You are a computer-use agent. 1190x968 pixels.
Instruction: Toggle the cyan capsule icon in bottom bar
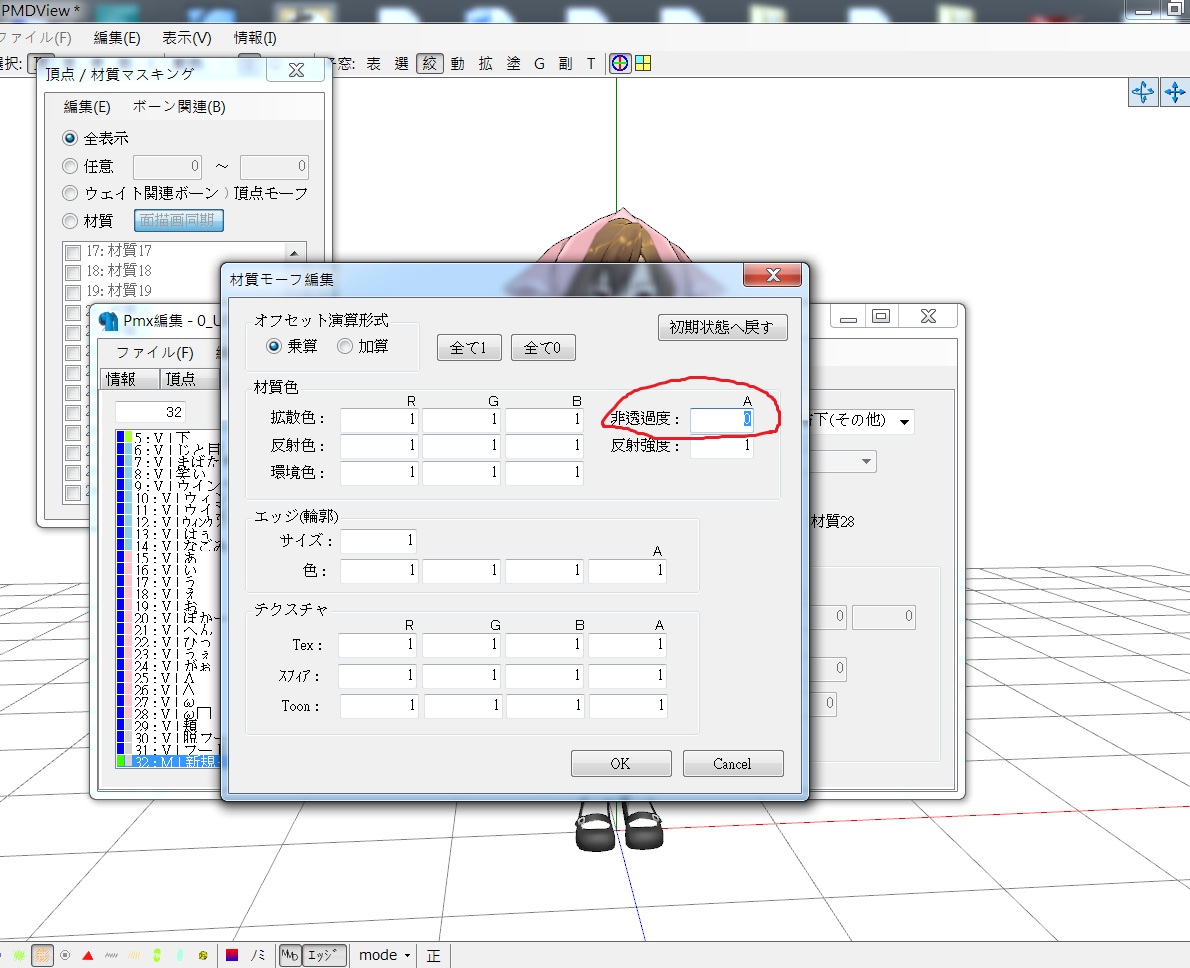coord(180,955)
